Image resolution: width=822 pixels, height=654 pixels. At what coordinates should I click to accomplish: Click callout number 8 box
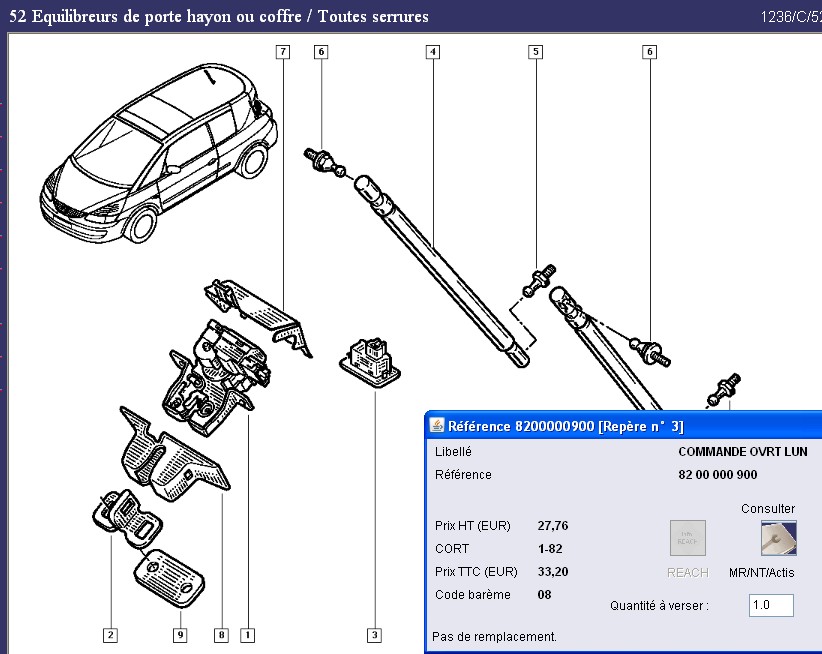click(221, 634)
